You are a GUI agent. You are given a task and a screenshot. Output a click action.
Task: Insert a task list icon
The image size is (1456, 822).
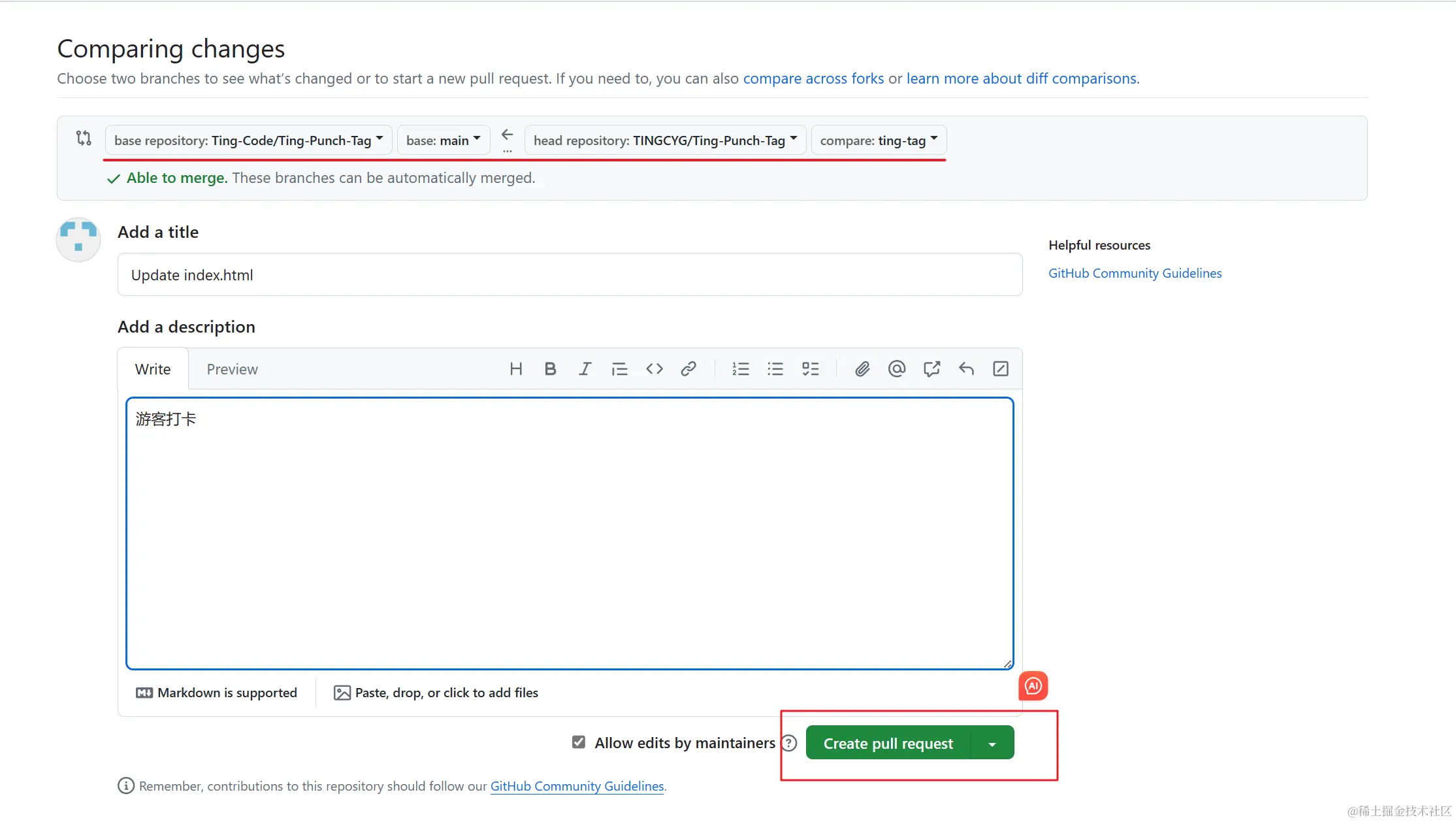click(810, 369)
